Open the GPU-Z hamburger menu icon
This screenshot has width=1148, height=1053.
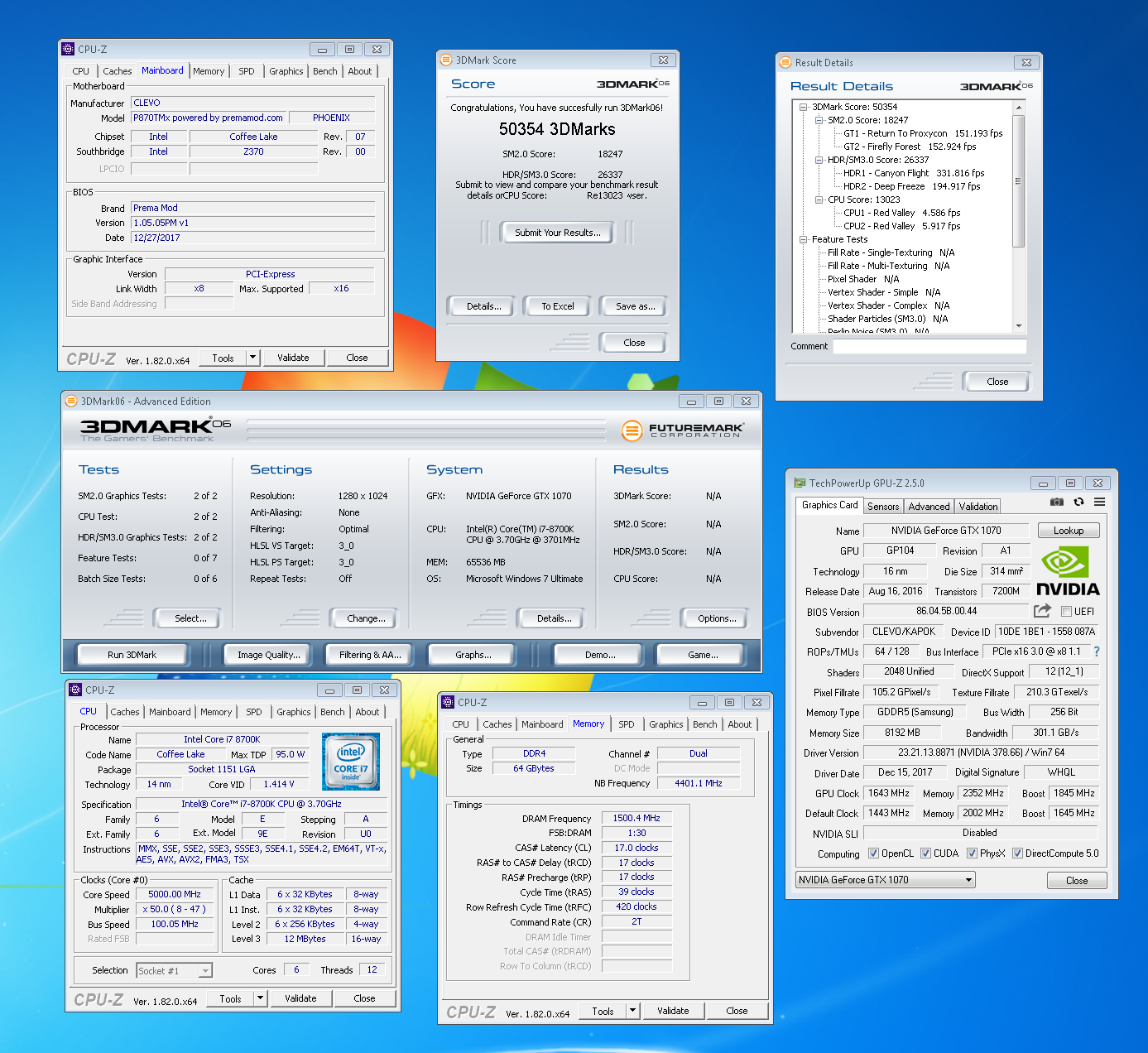click(1099, 502)
